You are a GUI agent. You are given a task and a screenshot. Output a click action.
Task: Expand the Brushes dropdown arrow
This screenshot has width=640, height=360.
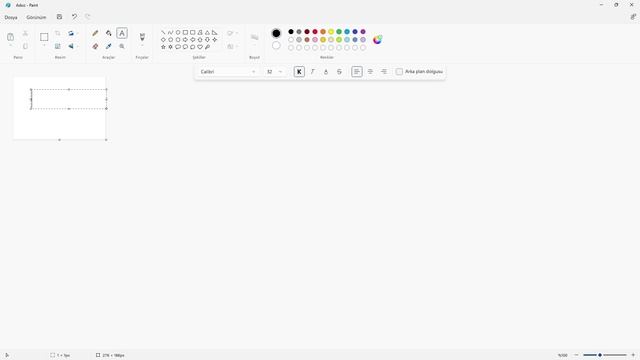tap(142, 45)
